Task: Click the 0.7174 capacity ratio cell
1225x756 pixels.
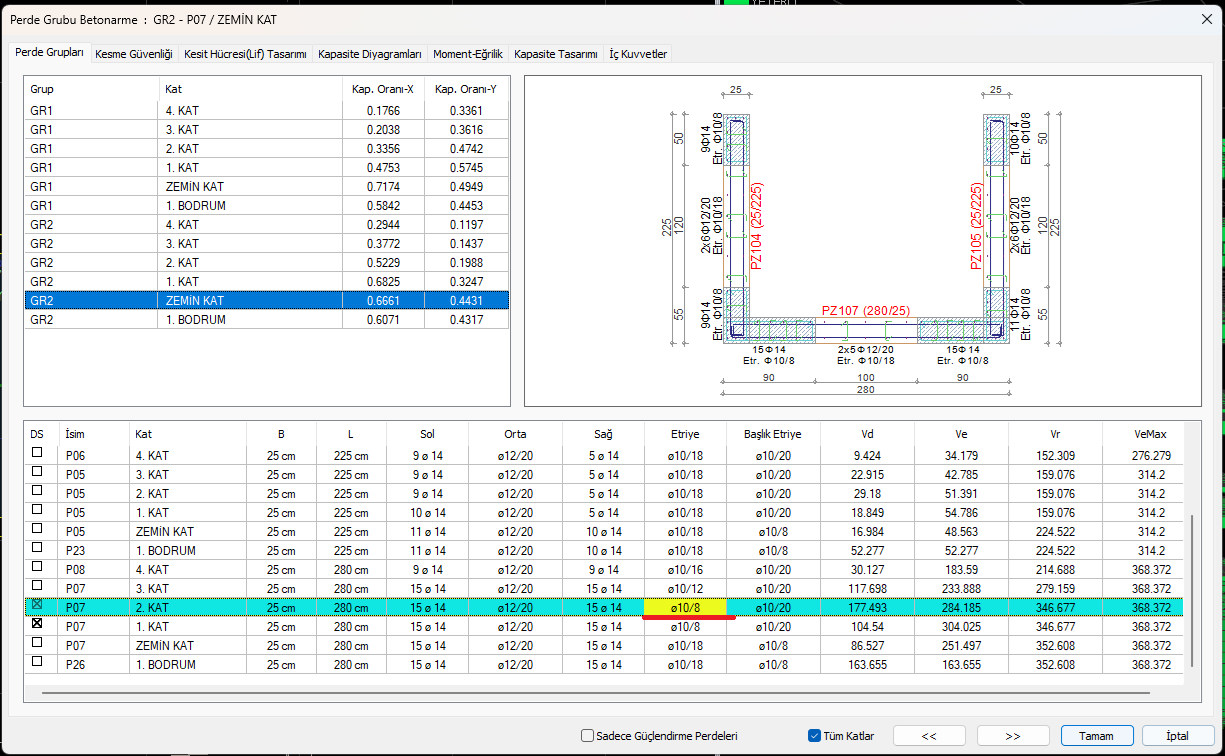Action: [382, 187]
